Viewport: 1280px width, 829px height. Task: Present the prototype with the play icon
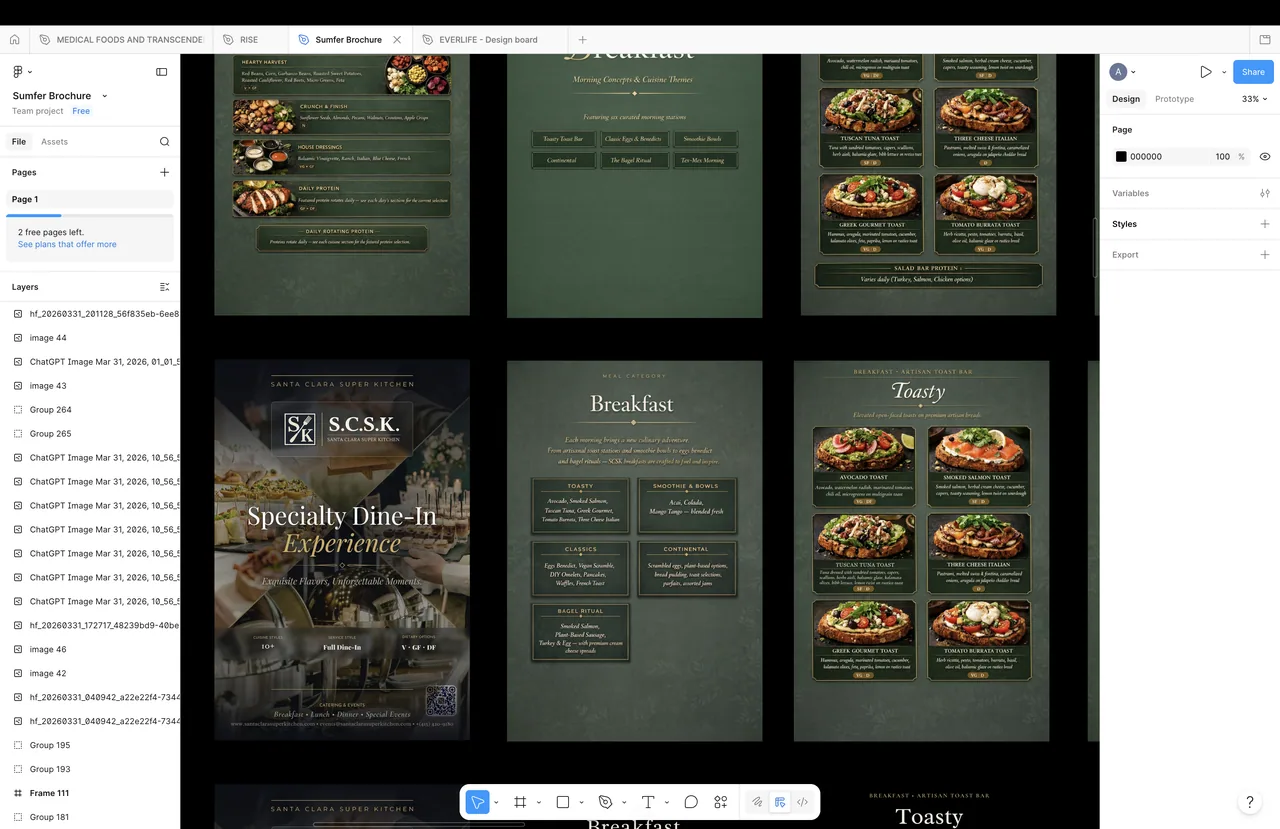click(x=1206, y=72)
